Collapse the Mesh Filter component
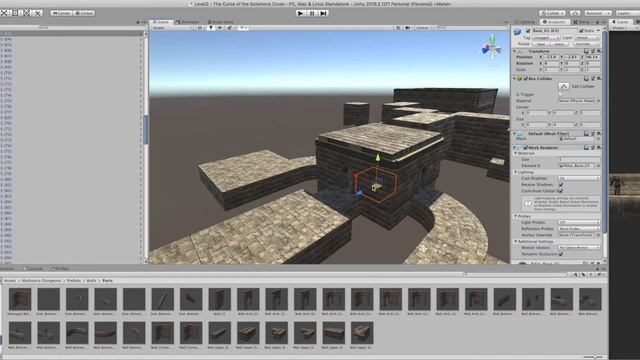 [515, 133]
